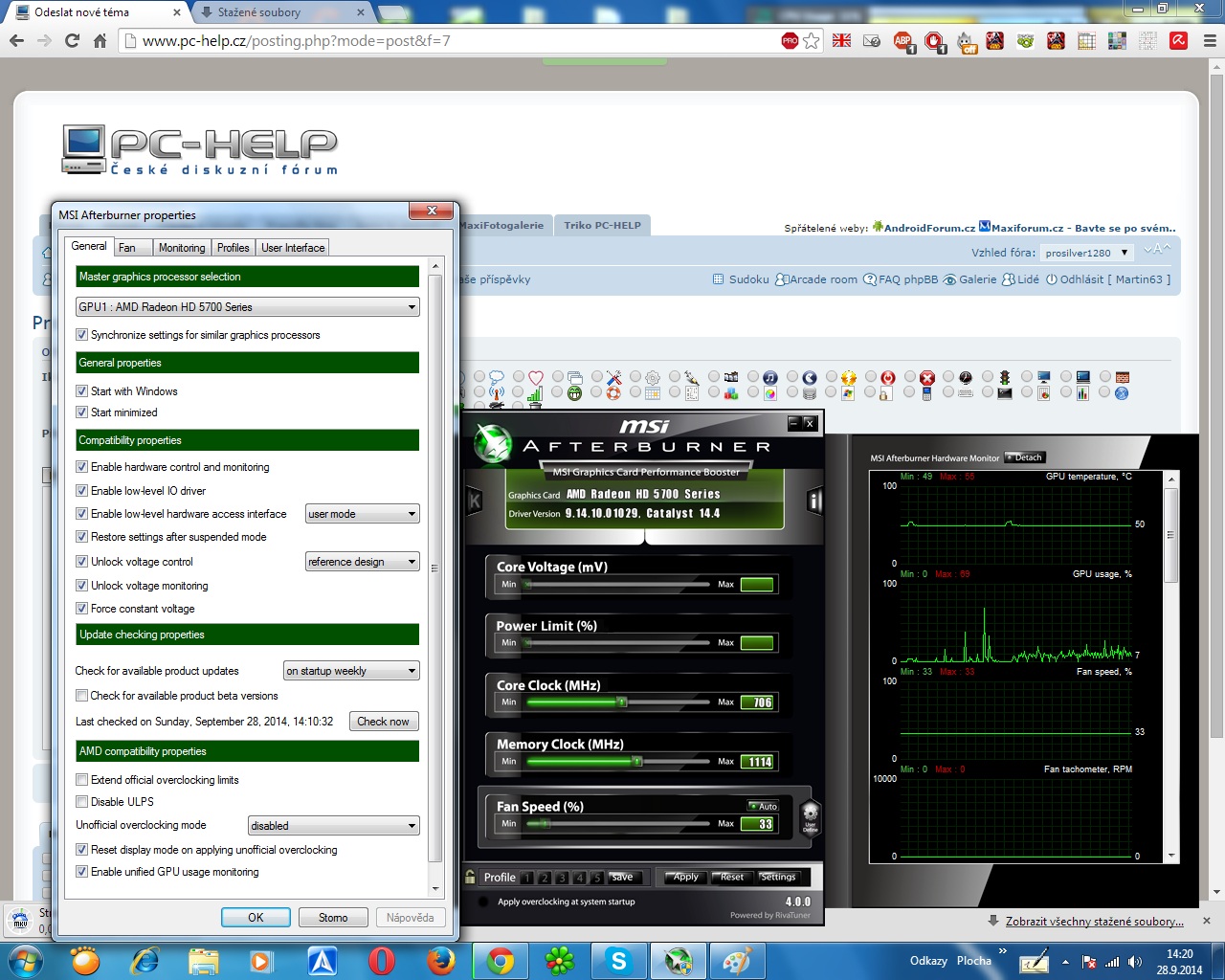Enable Extend official overclocking limits

point(81,780)
